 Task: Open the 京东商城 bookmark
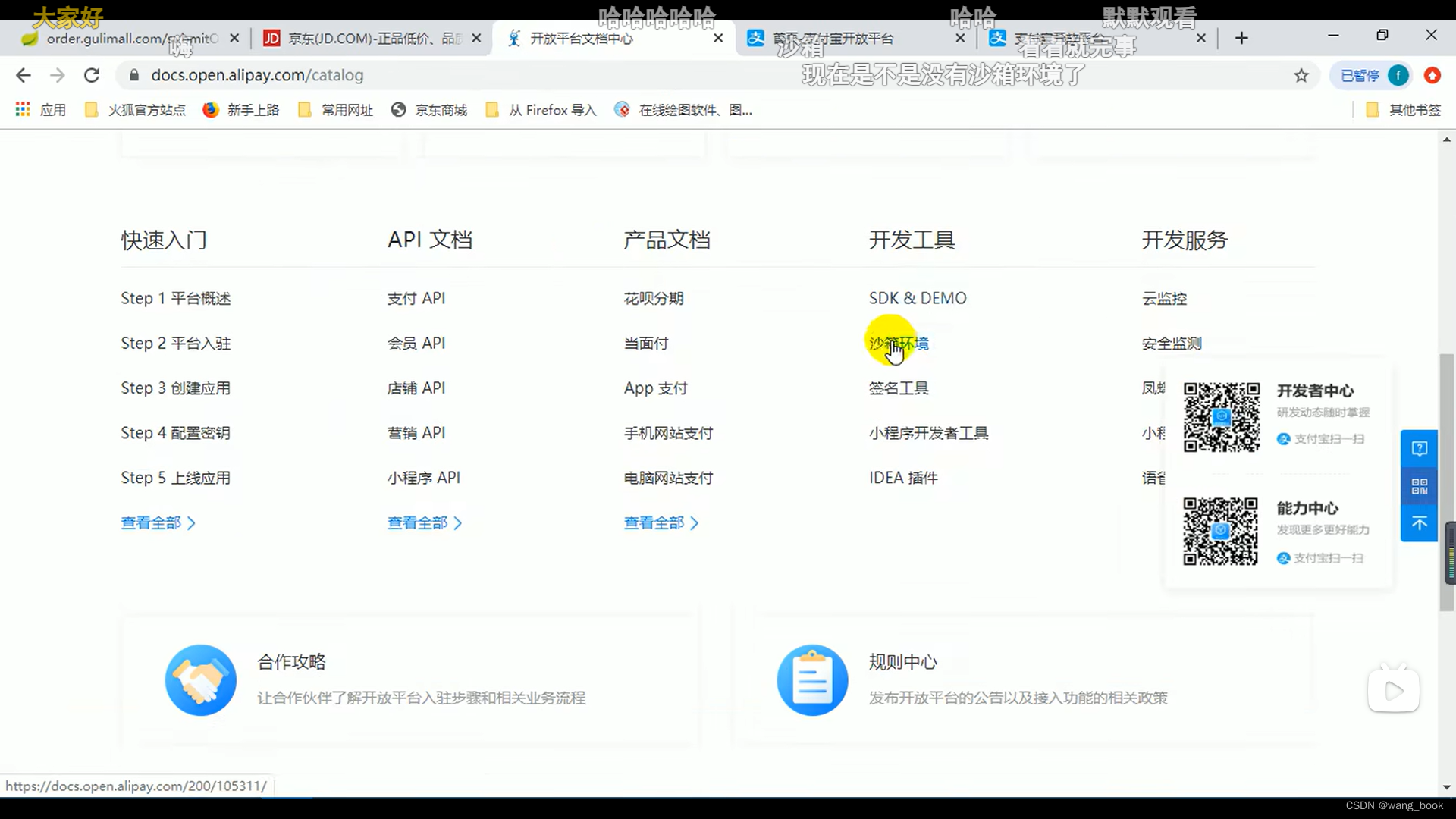[x=429, y=110]
